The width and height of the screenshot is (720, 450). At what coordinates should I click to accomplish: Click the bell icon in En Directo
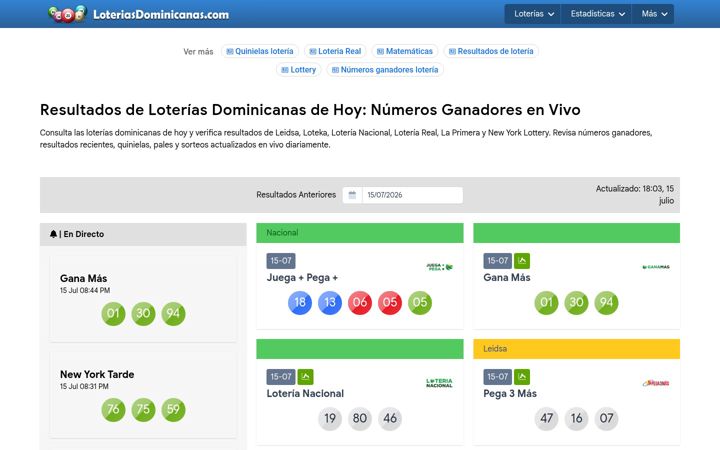(53, 234)
